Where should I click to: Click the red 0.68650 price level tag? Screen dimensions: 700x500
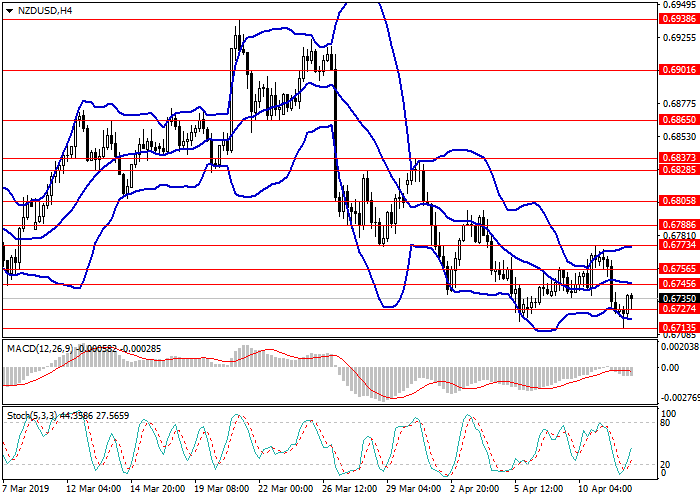[678, 119]
